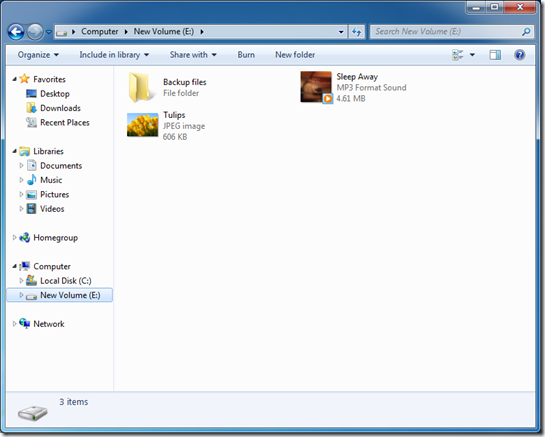The height and width of the screenshot is (437, 545).
Task: Click the Burn button
Action: [x=246, y=55]
